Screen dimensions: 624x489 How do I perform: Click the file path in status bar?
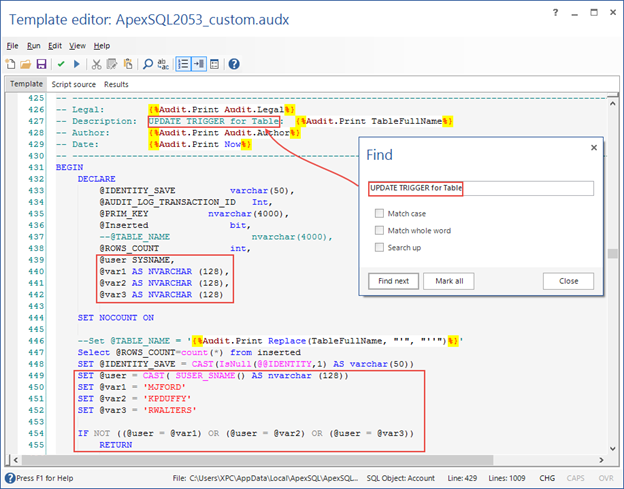[x=265, y=478]
